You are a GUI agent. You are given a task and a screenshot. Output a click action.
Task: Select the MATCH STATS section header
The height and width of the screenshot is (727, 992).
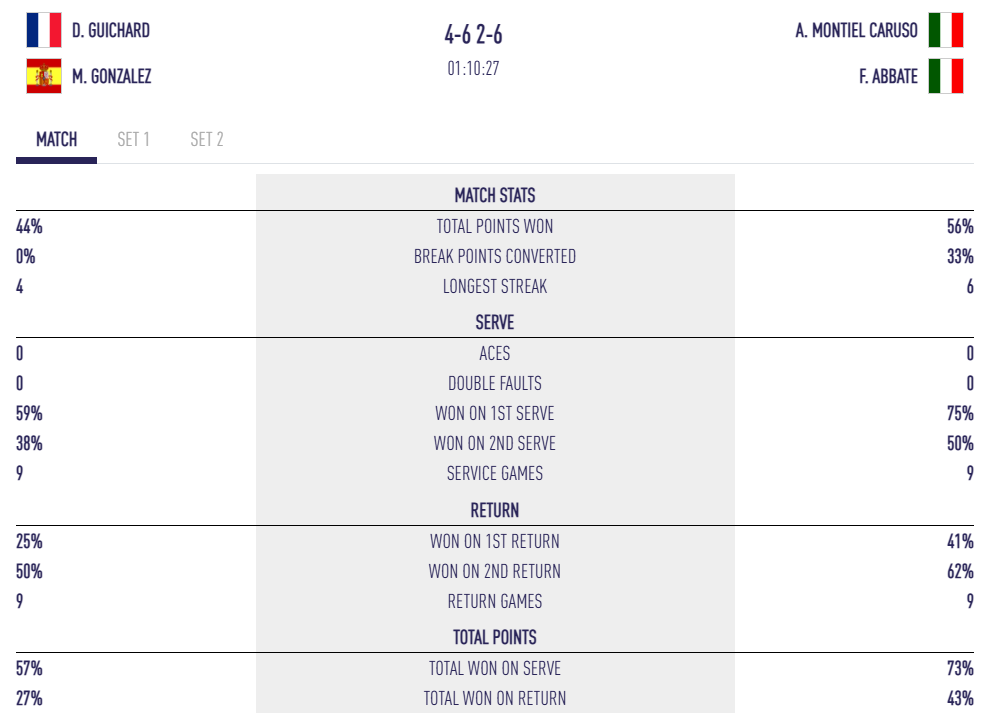coord(495,195)
